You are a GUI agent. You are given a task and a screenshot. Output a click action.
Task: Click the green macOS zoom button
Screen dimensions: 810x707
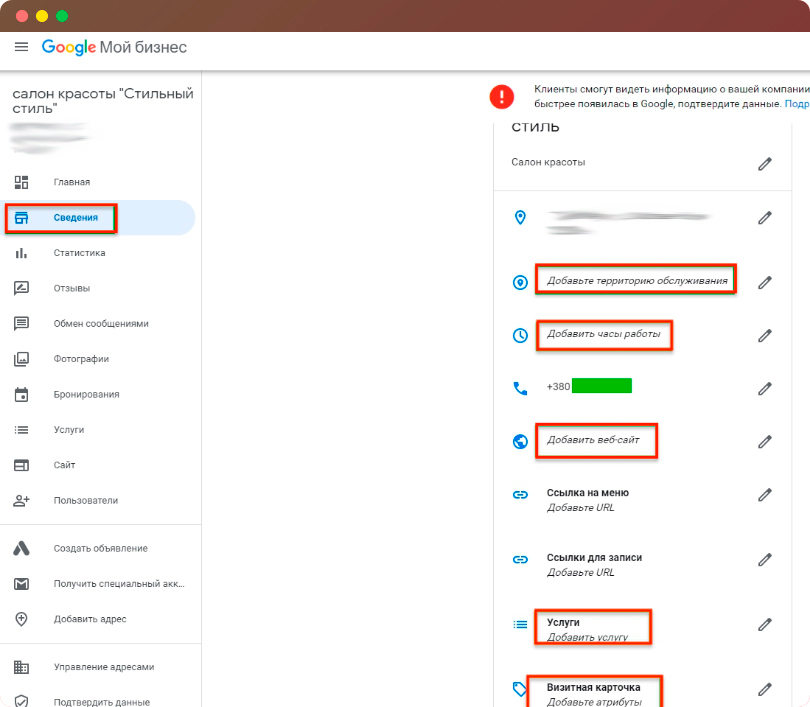[x=62, y=16]
